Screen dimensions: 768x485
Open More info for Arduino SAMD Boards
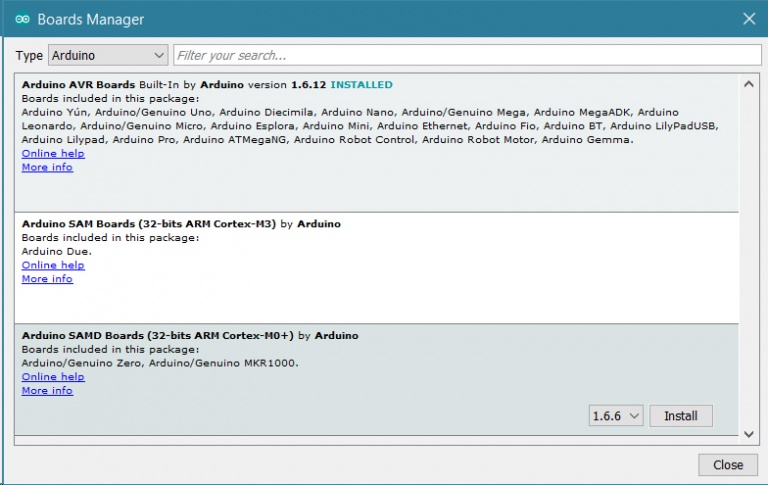(47, 391)
